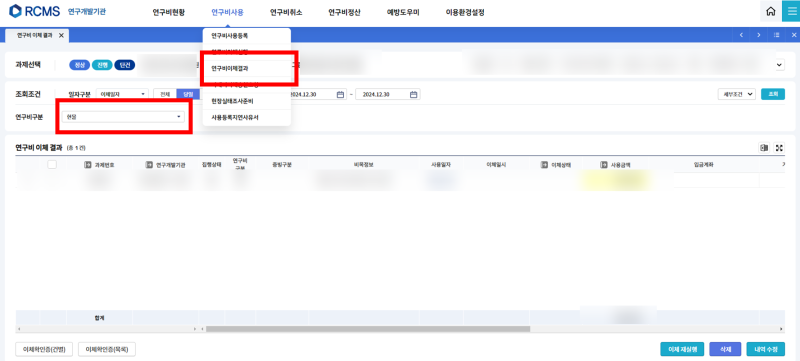Click the 조회 search button
Viewport: 800px width, 361px height.
[x=773, y=94]
